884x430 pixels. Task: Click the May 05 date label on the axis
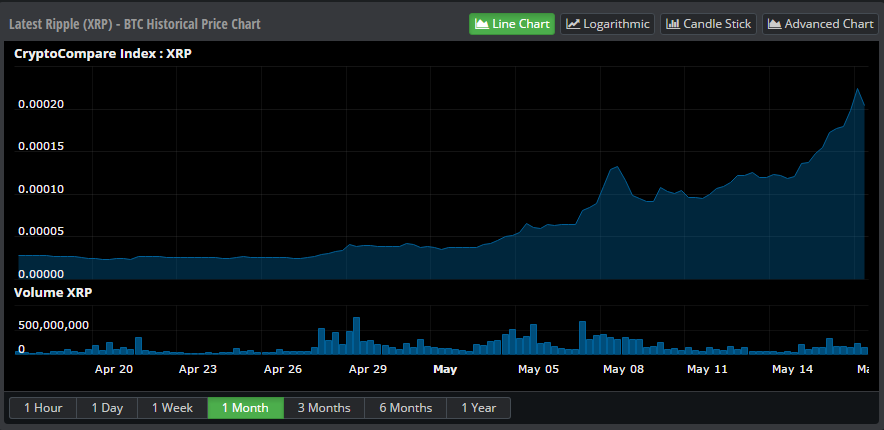point(538,369)
